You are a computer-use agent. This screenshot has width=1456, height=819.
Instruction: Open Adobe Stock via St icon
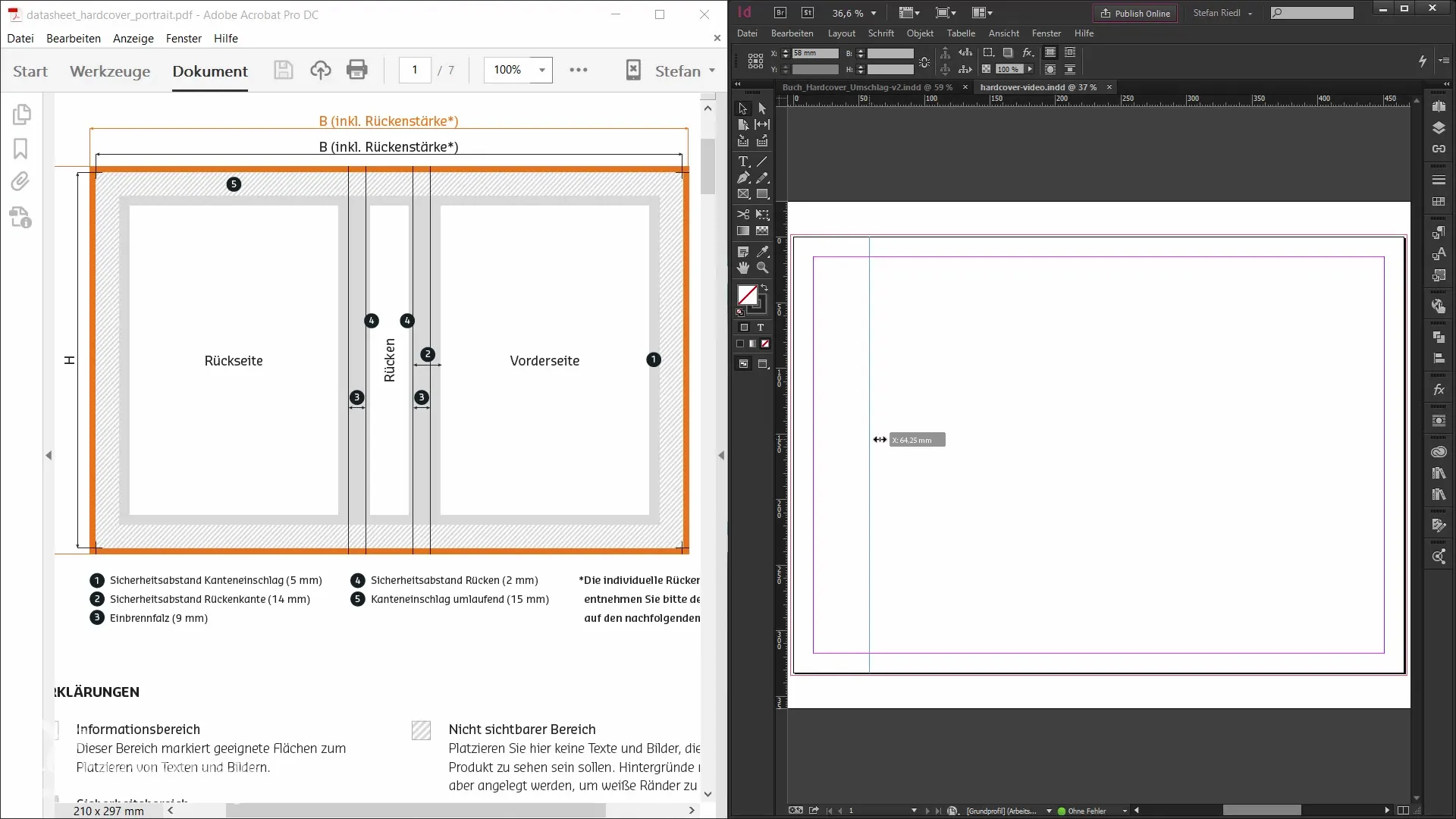click(808, 13)
